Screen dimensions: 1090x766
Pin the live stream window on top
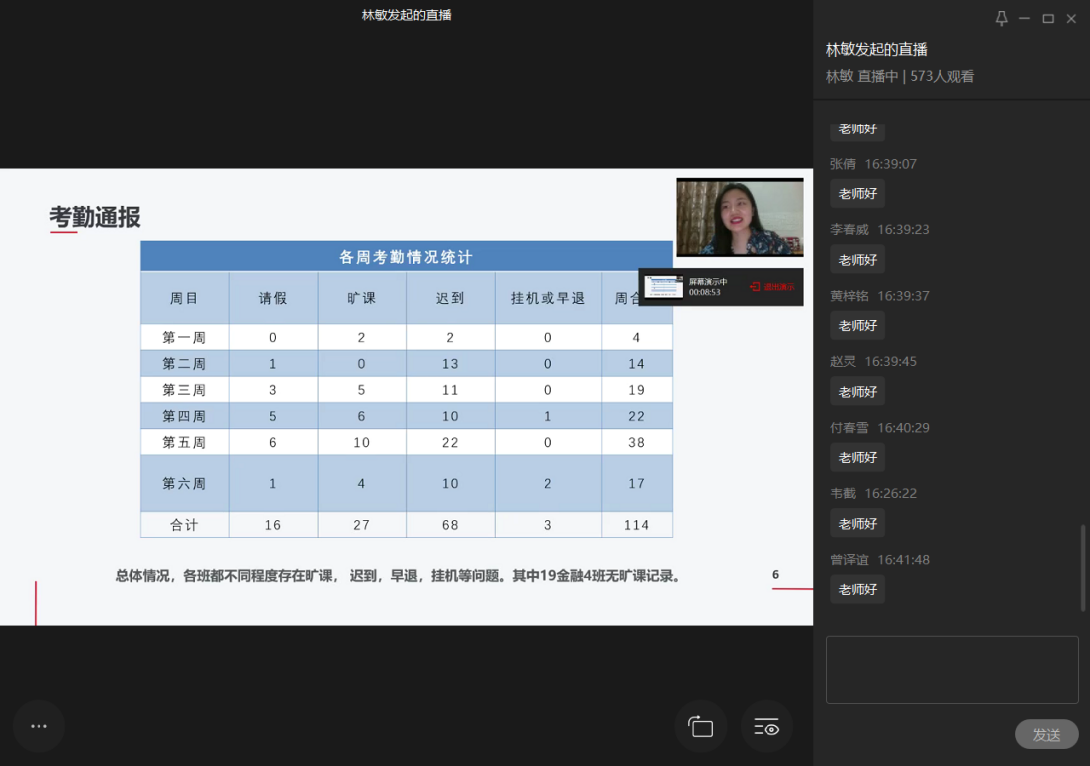pyautogui.click(x=1001, y=19)
